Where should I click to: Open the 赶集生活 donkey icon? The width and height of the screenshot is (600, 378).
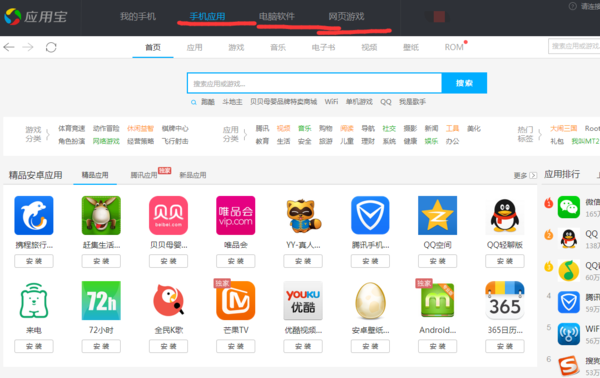pos(101,215)
